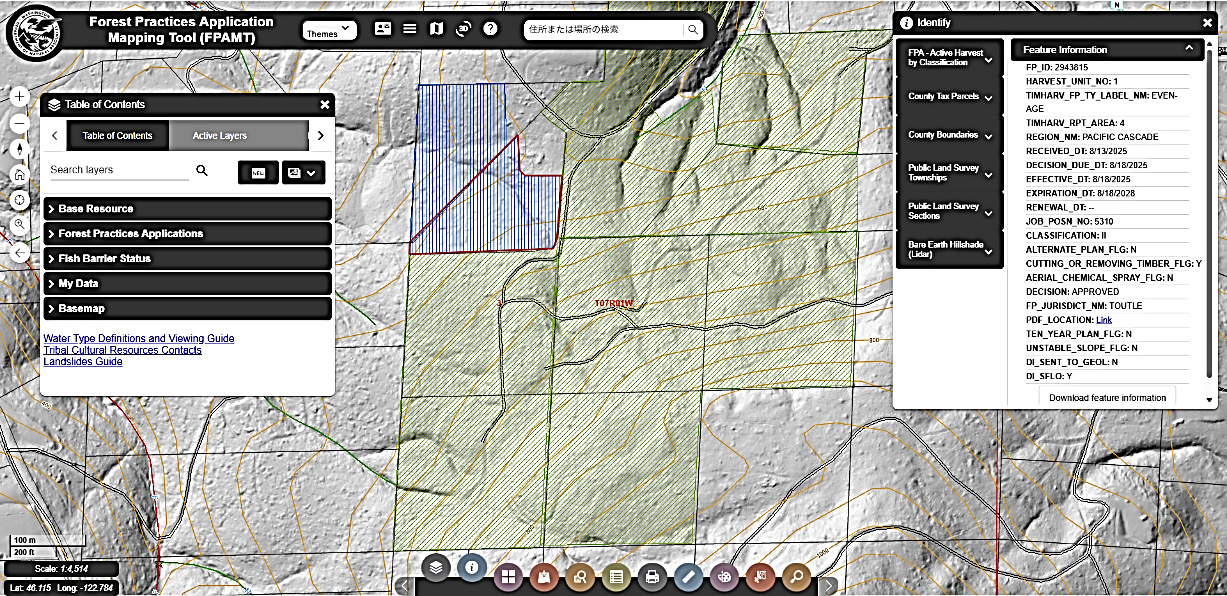1227x596 pixels.
Task: Activate the Identify info tool
Action: point(471,566)
